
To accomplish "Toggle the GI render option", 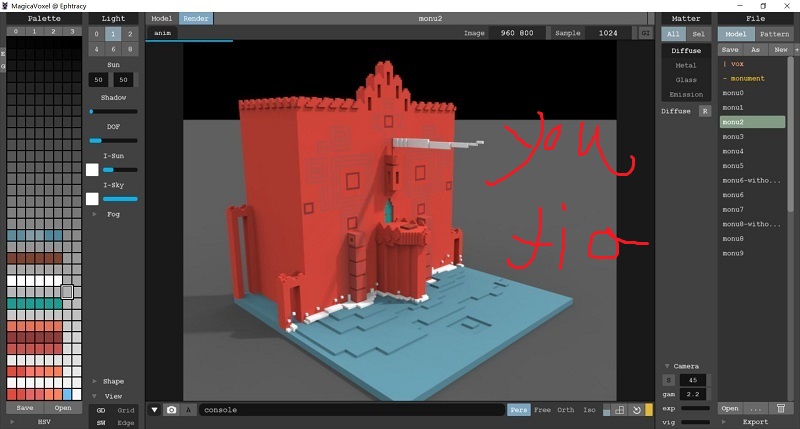I will 646,33.
